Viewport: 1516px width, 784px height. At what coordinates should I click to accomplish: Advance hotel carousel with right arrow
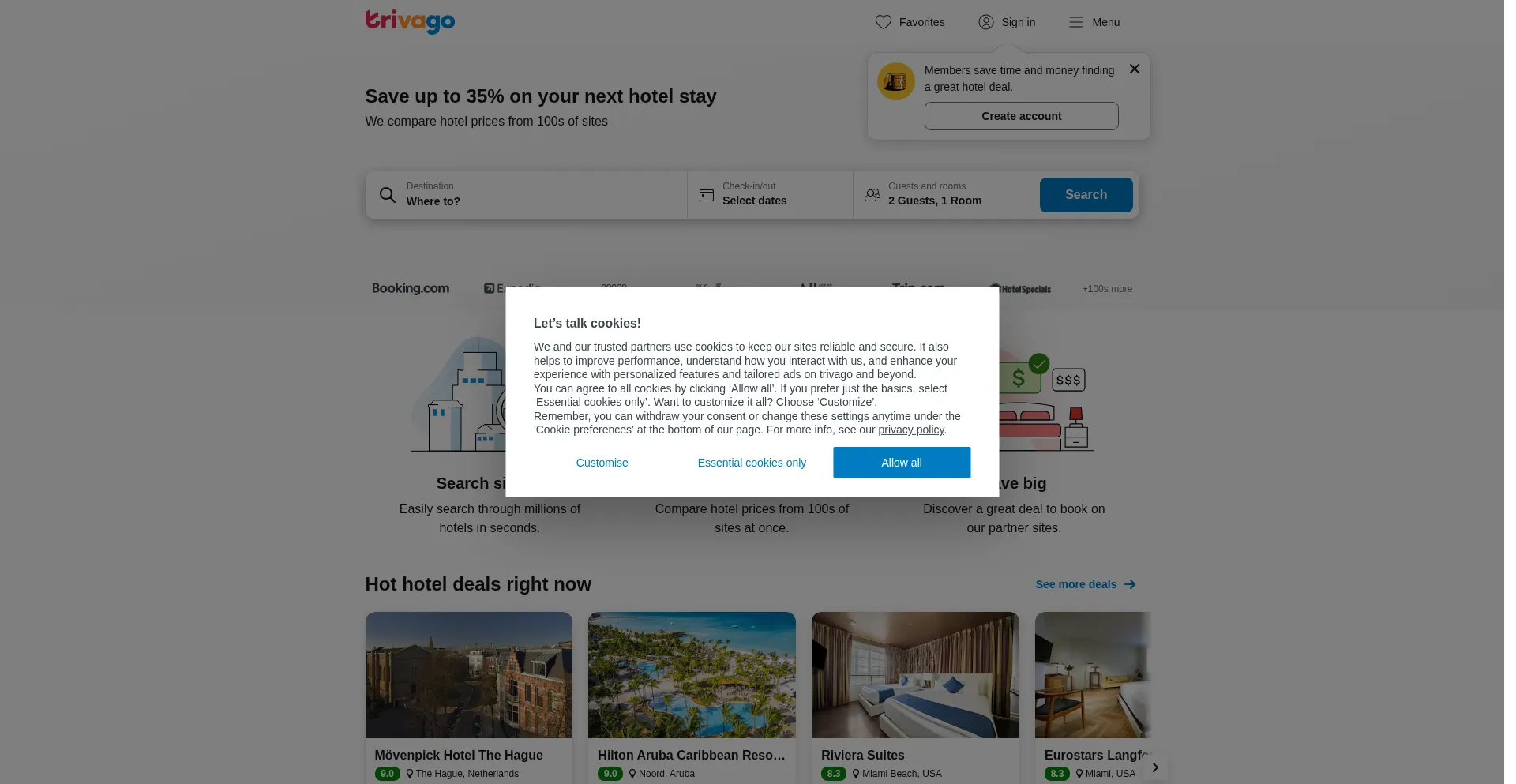point(1154,767)
